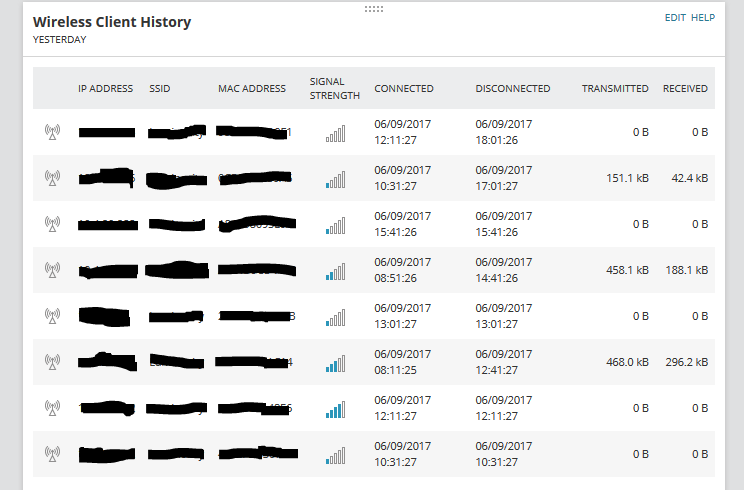The image size is (744, 490).
Task: Click antenna icon in 468.0 kB row
Action: coord(52,362)
